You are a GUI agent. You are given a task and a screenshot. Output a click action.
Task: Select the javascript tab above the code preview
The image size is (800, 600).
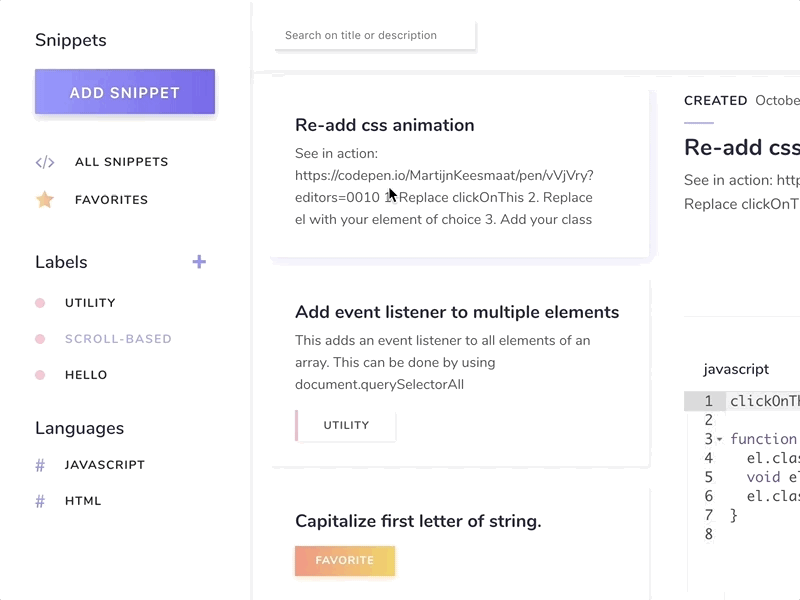736,369
